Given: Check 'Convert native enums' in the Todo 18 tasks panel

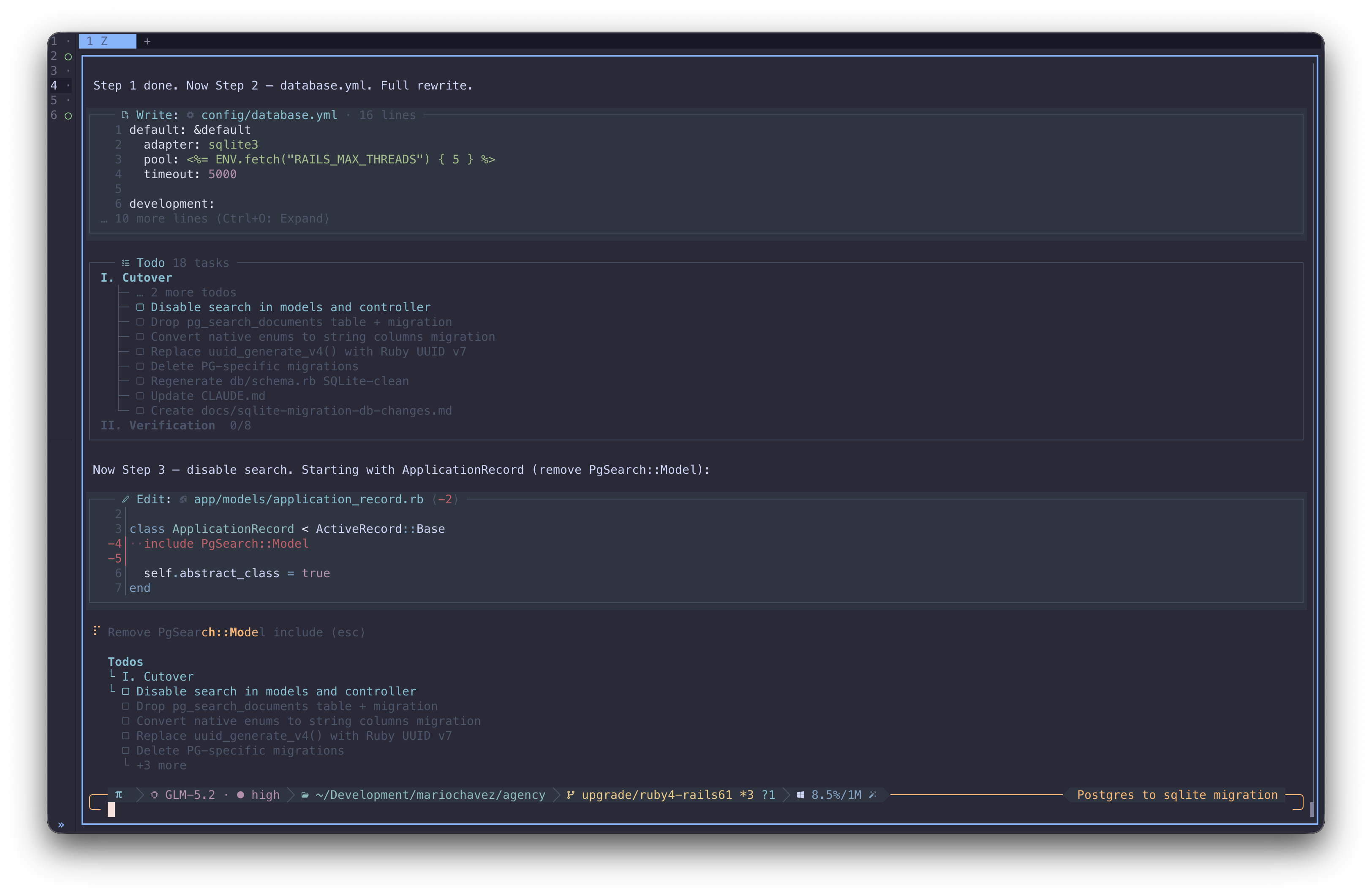Looking at the screenshot, I should click(x=140, y=337).
